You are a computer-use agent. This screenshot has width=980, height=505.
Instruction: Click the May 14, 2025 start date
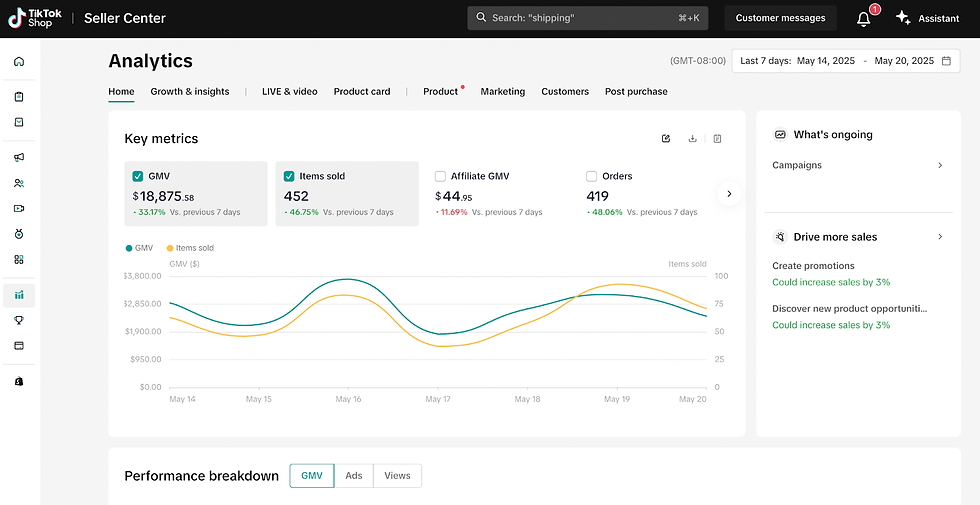826,61
